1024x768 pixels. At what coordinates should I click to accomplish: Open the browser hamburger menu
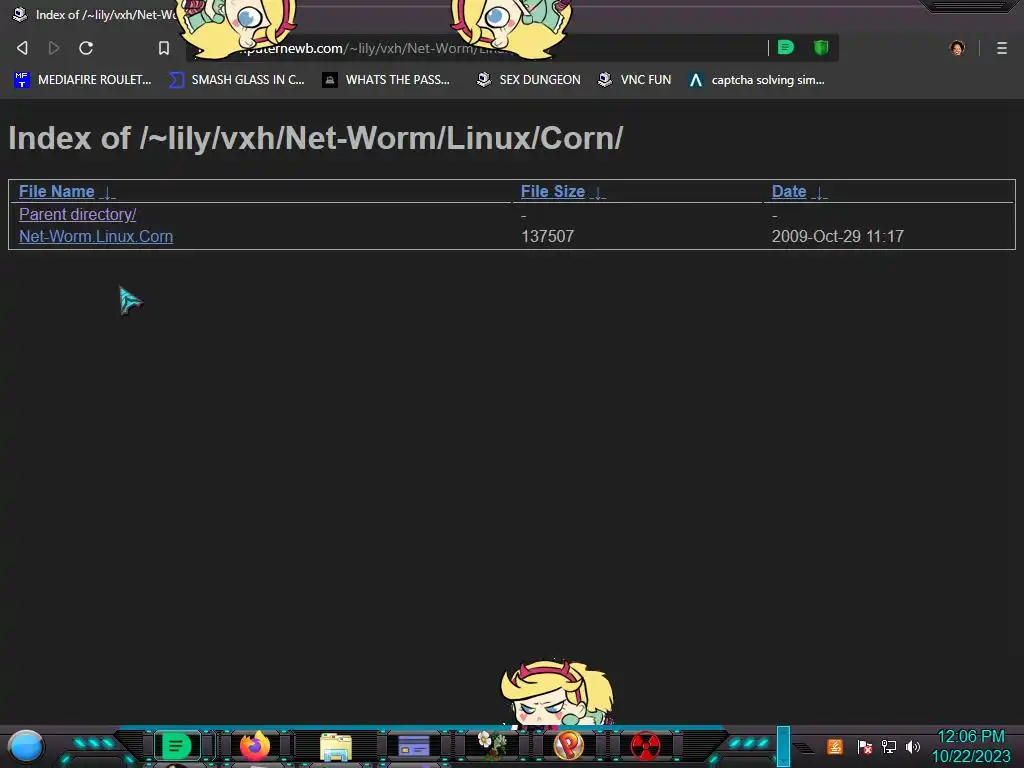click(1002, 48)
